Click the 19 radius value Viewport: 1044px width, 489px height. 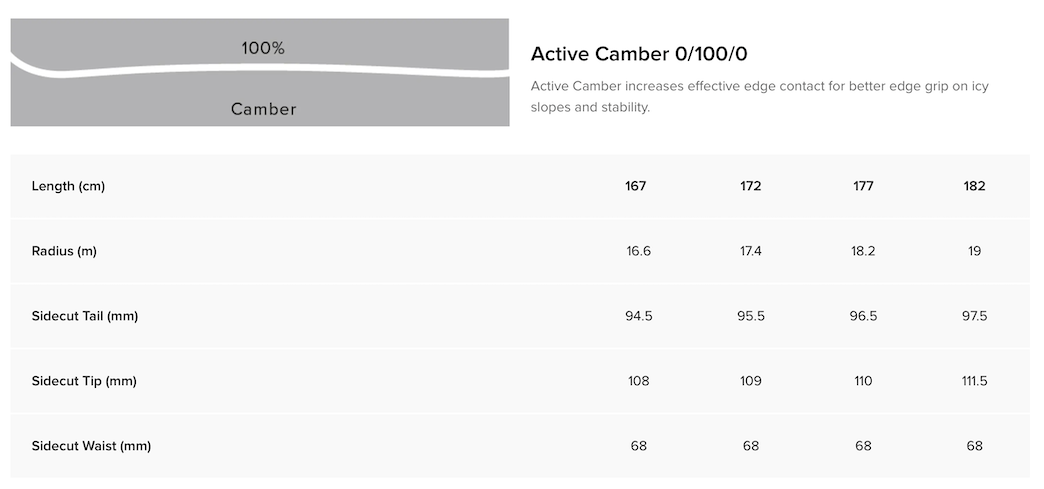pos(975,251)
